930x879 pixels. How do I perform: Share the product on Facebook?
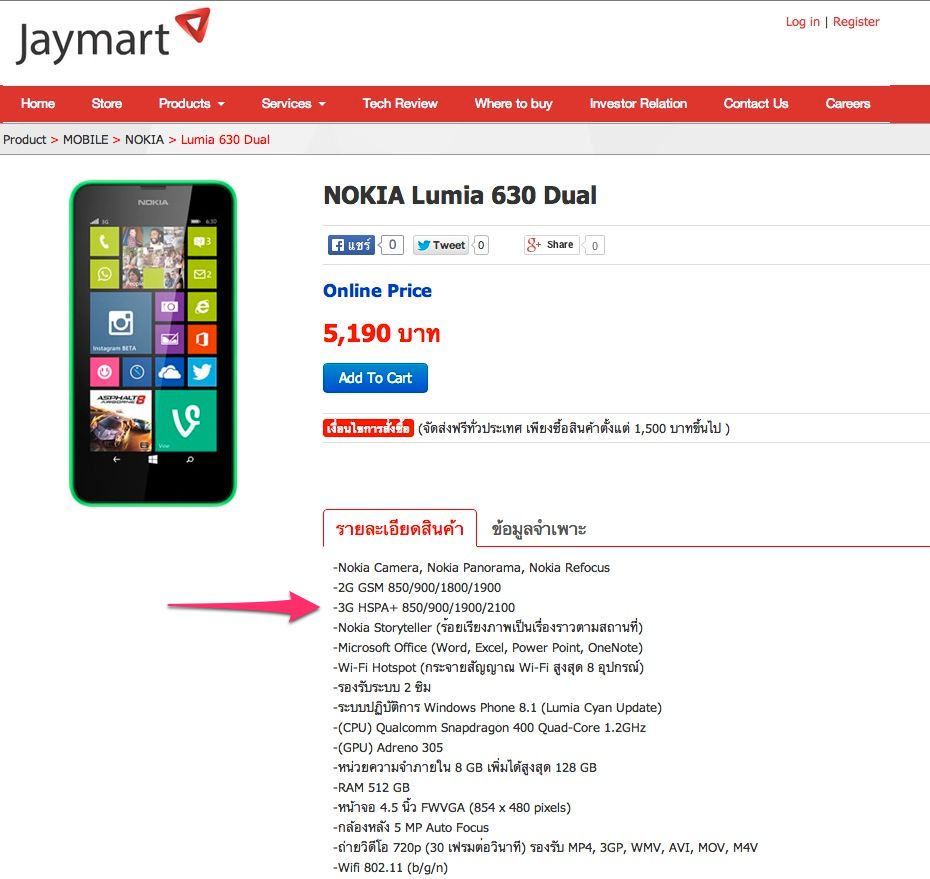point(351,245)
